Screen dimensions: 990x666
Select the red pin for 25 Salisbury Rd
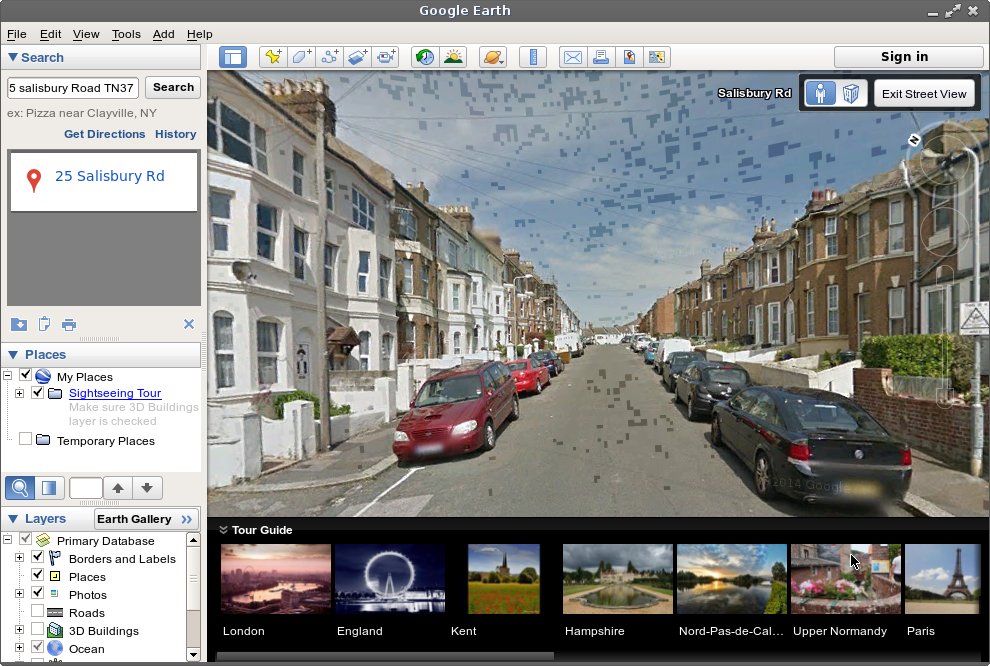(34, 180)
